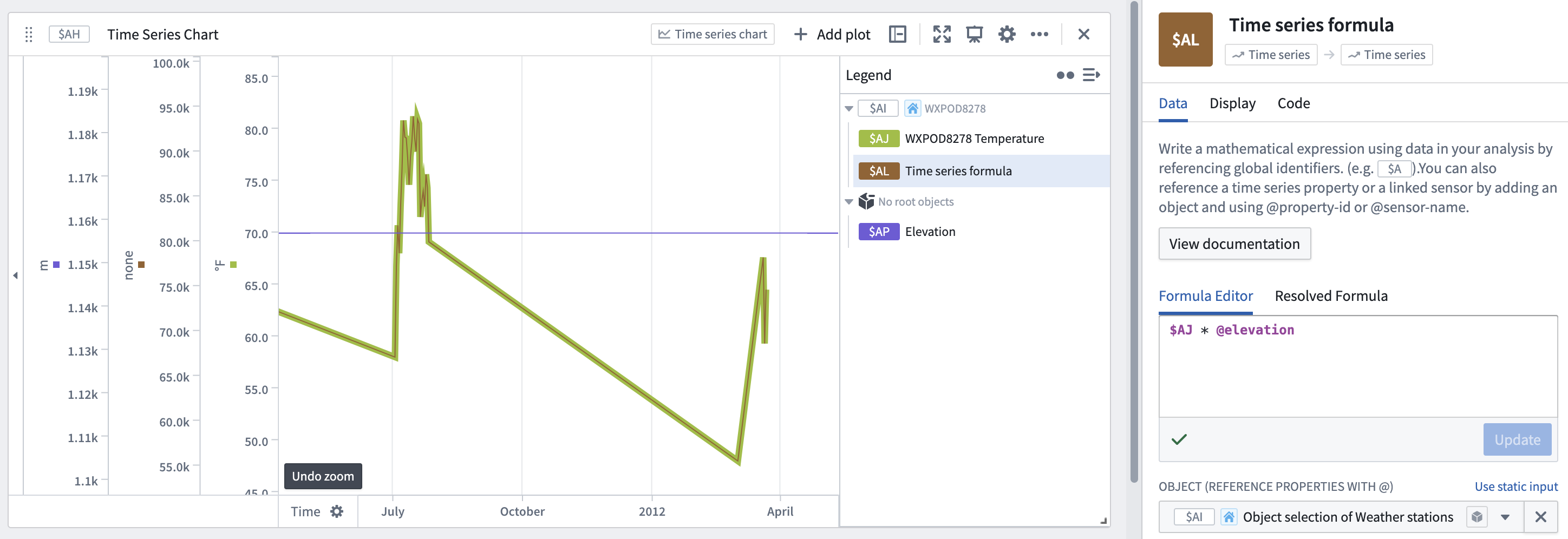Click the Update formula button

pos(1517,440)
